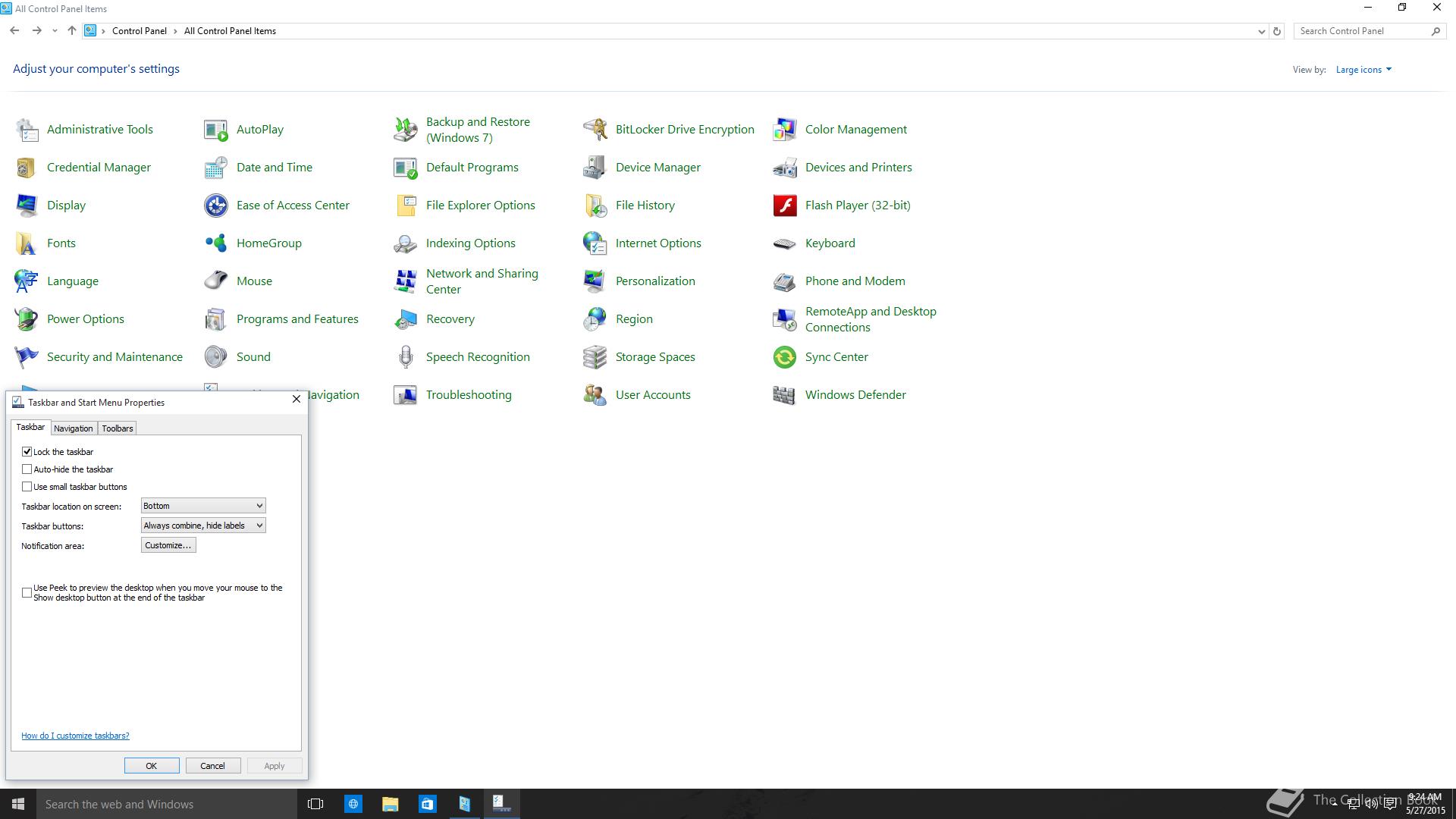Open Storage Spaces icon
Viewport: 1456px width, 819px height.
tap(595, 357)
